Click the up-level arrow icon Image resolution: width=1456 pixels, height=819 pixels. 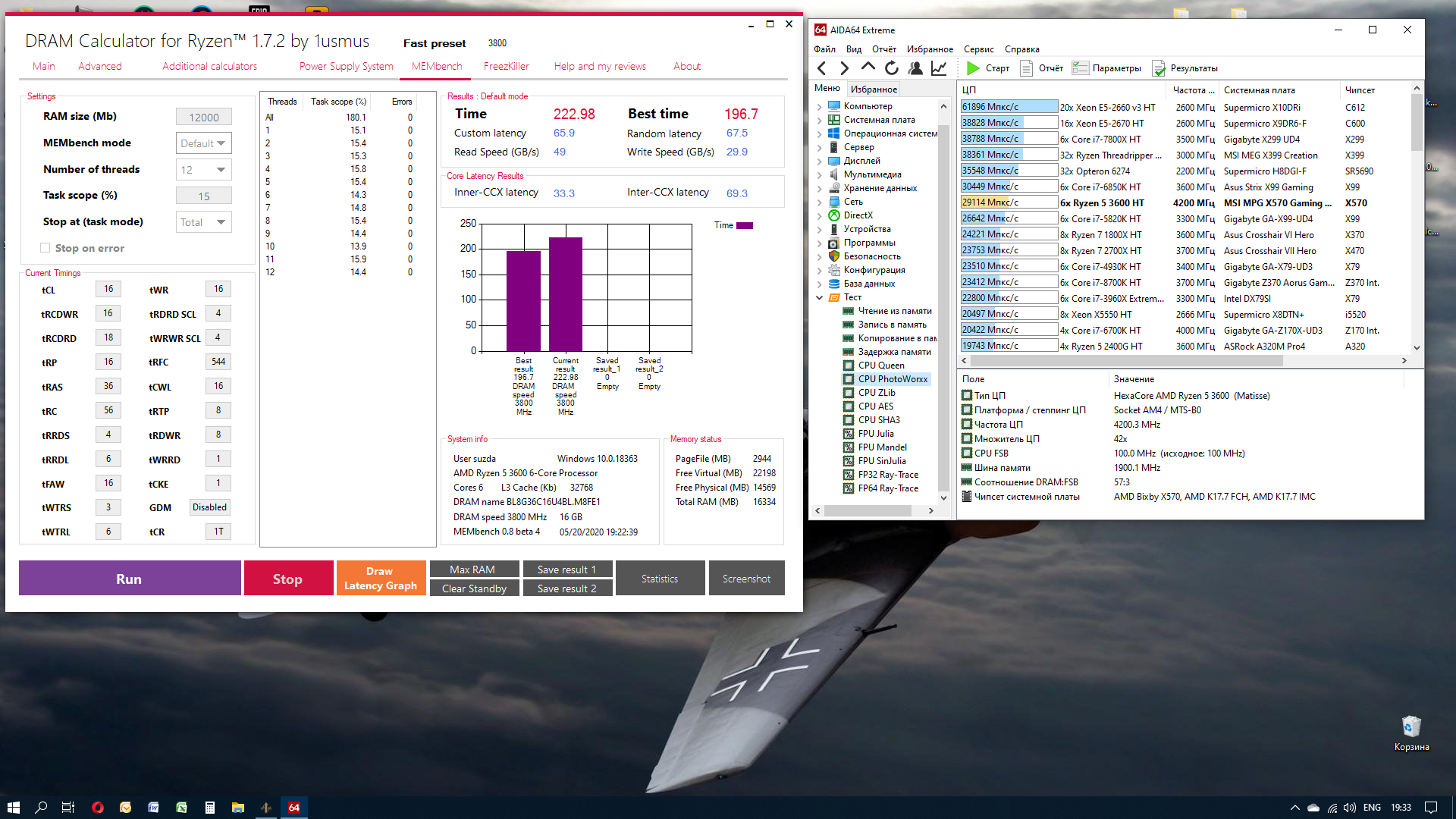pos(868,67)
